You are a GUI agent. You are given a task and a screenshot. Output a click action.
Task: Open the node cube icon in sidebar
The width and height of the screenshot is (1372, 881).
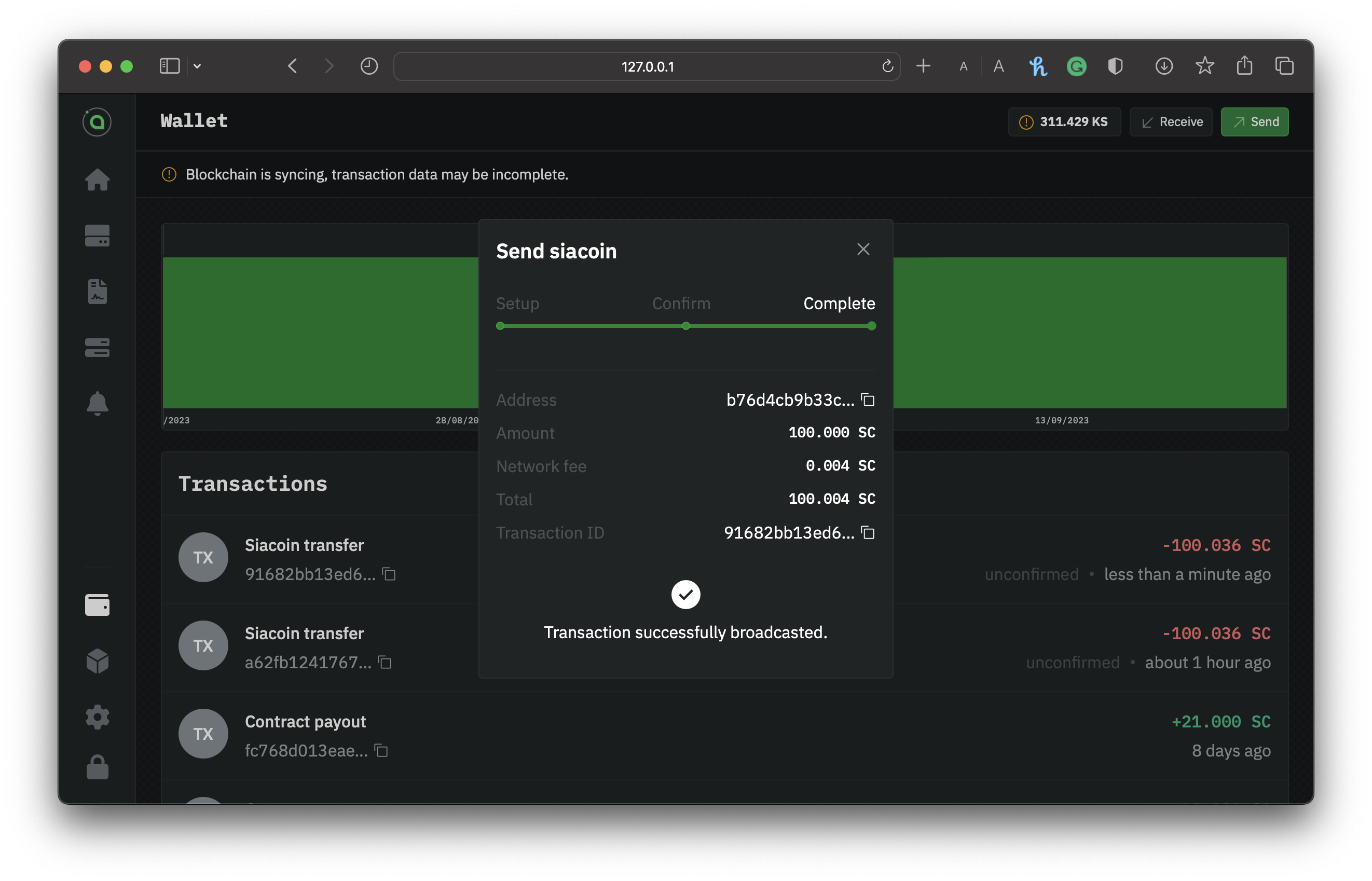click(97, 661)
